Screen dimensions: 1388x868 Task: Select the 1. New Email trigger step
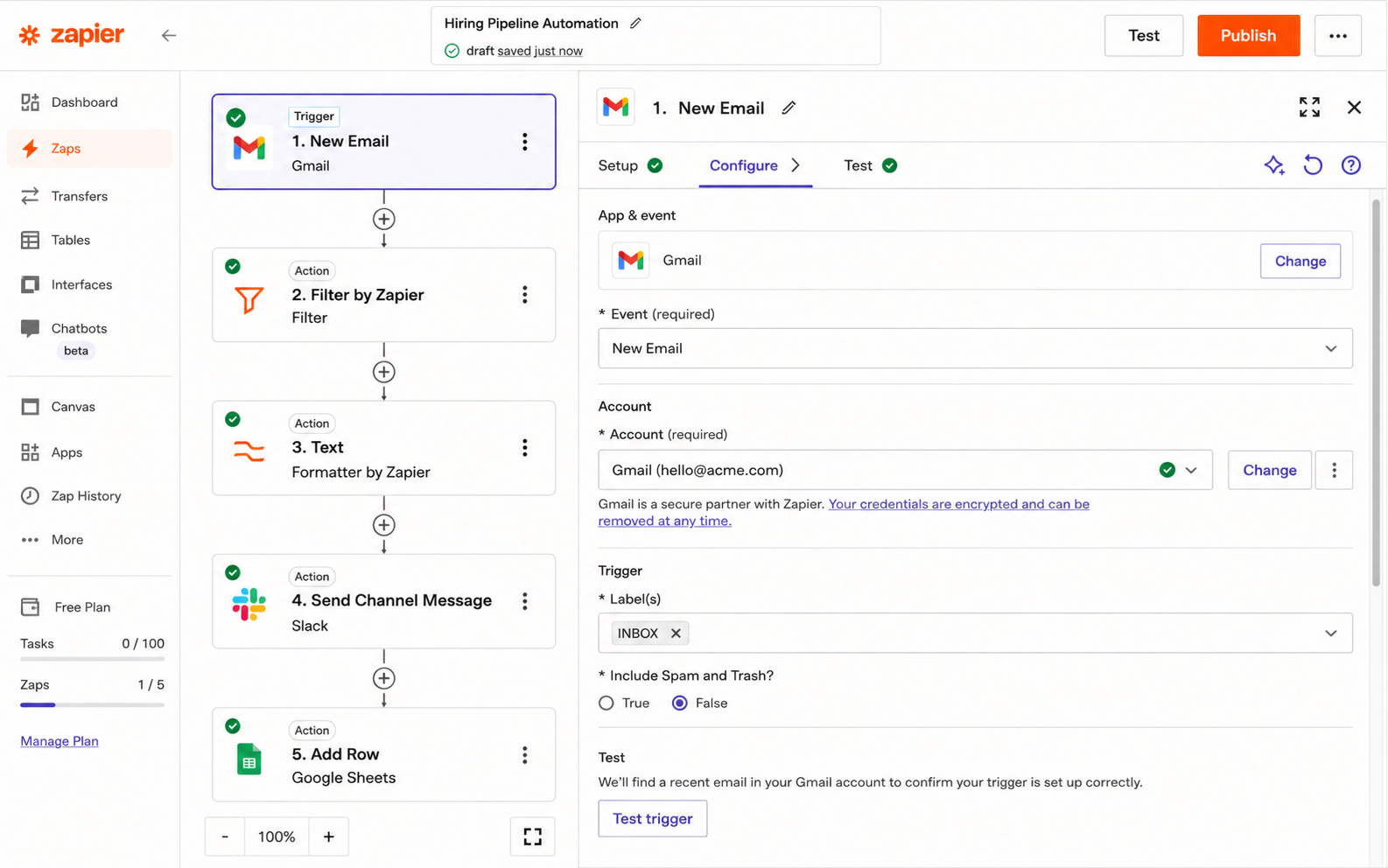pyautogui.click(x=383, y=142)
